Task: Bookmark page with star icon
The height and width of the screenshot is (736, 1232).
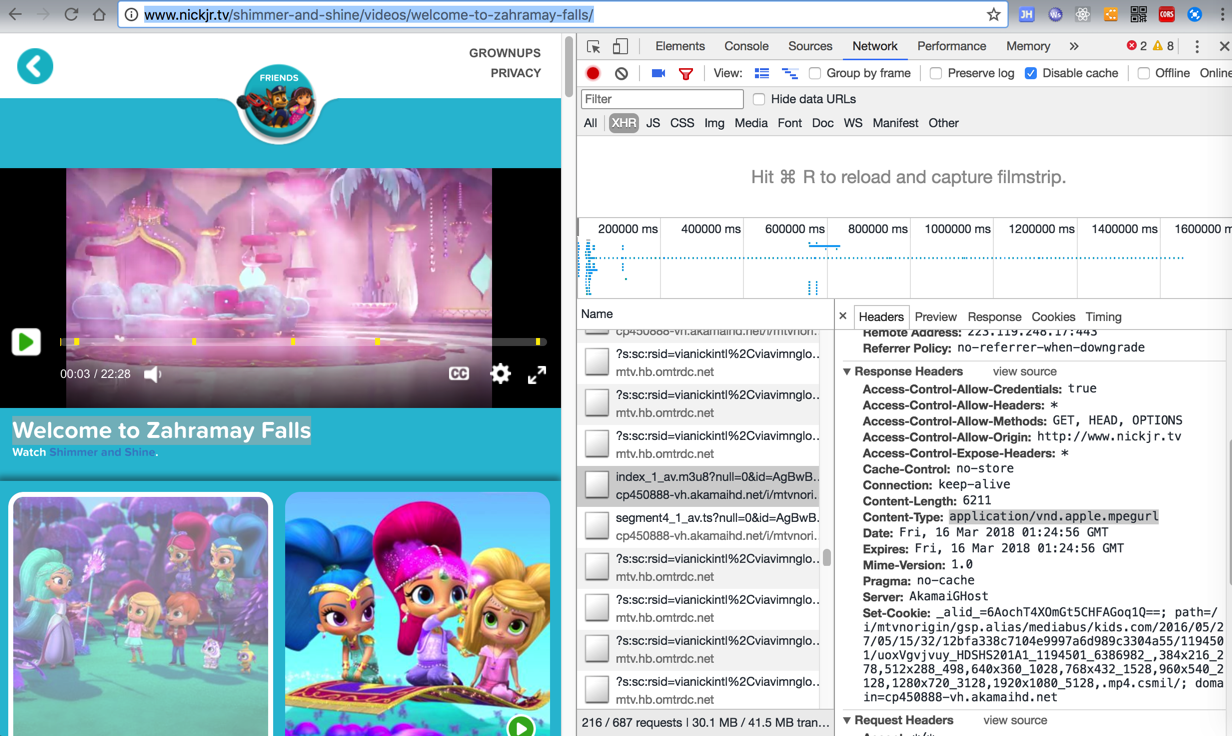Action: click(993, 15)
